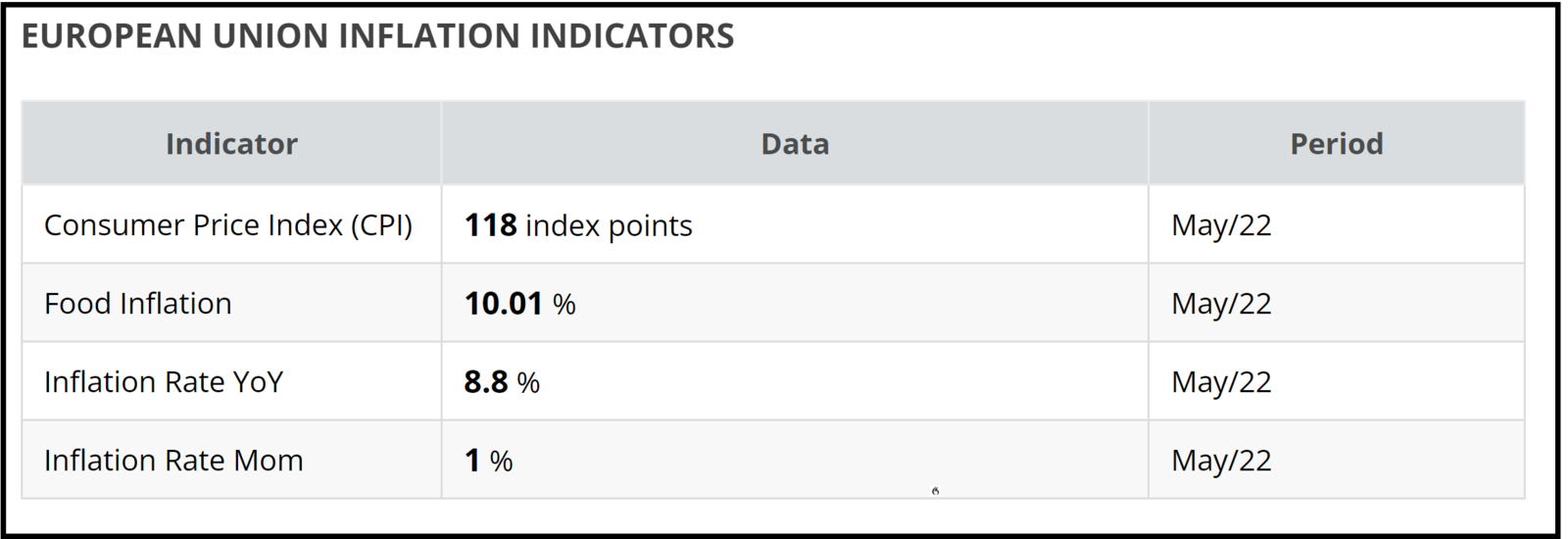Open the Food Inflation indicator

point(138,304)
